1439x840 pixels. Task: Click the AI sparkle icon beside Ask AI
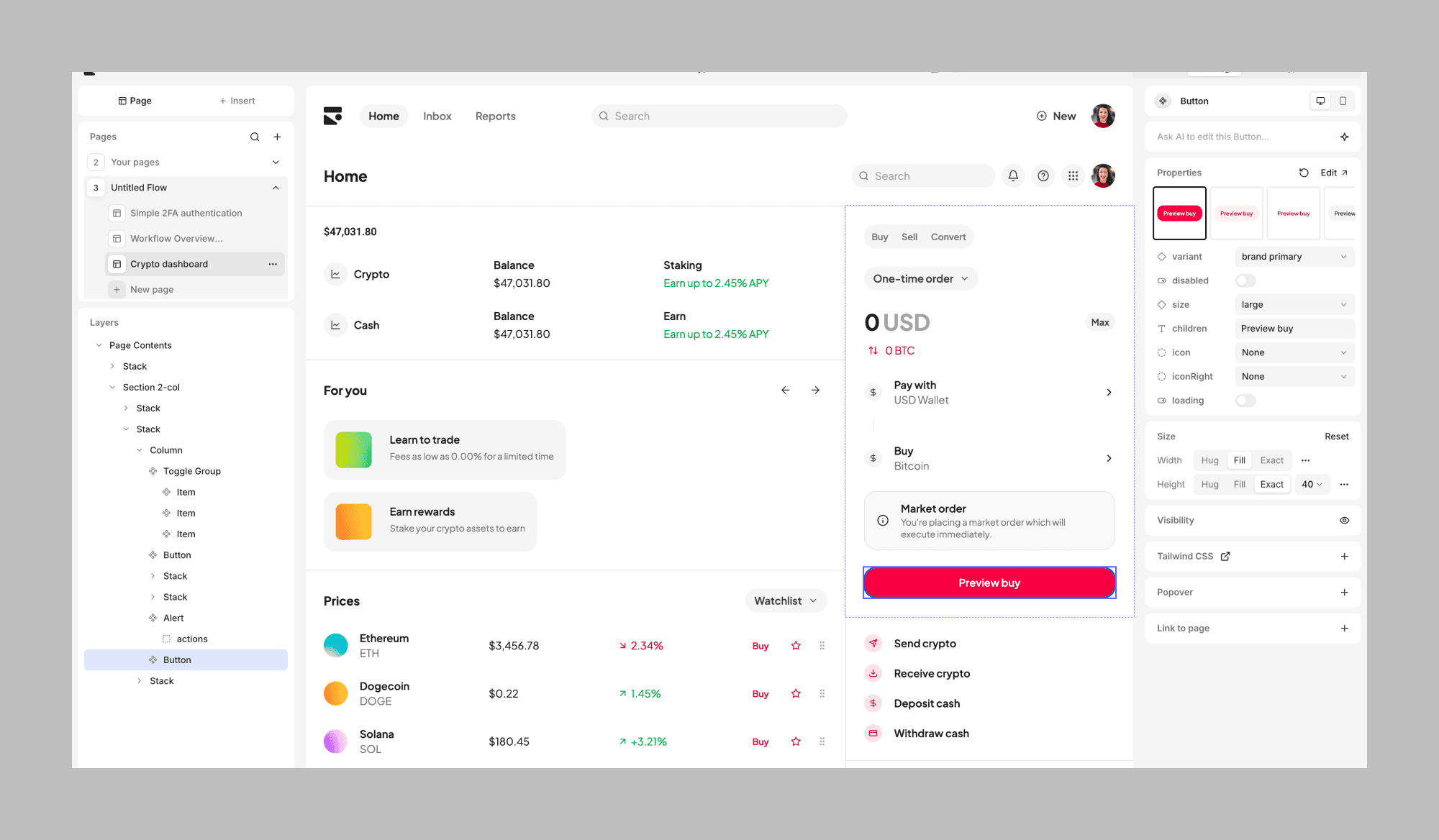pyautogui.click(x=1344, y=137)
